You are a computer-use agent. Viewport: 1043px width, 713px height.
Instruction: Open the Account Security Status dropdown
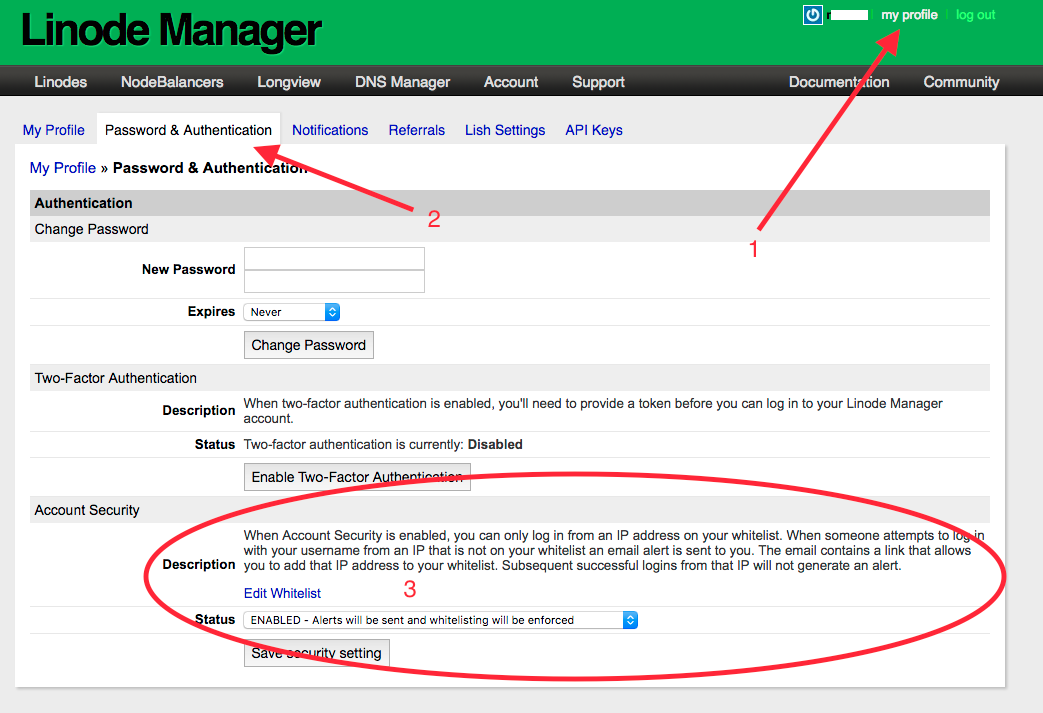point(440,620)
